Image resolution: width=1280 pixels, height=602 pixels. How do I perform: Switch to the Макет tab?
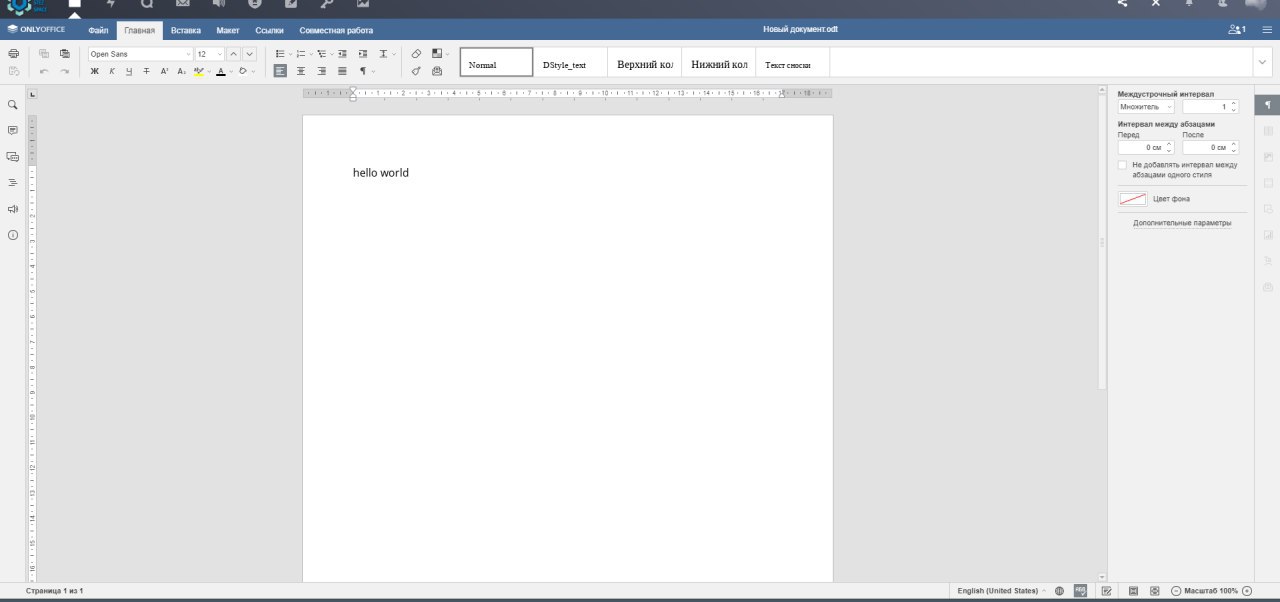[x=228, y=30]
